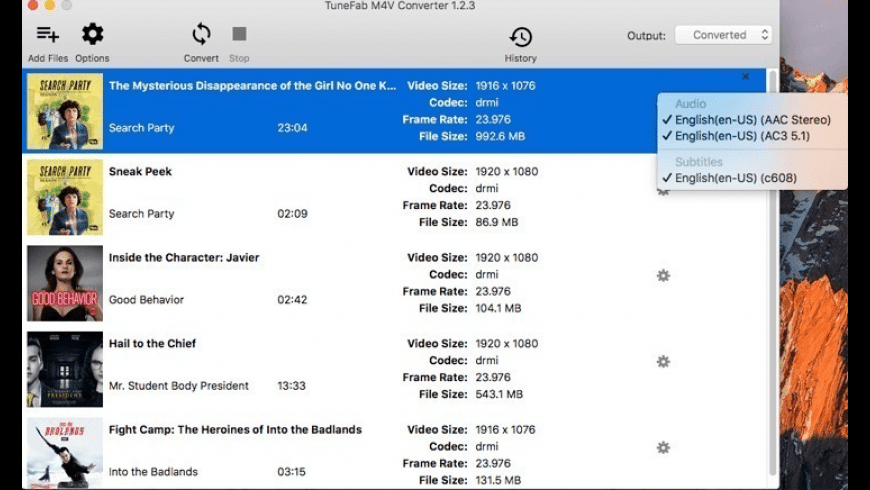Open the Options gear in toolbar
The width and height of the screenshot is (870, 490).
tap(92, 34)
